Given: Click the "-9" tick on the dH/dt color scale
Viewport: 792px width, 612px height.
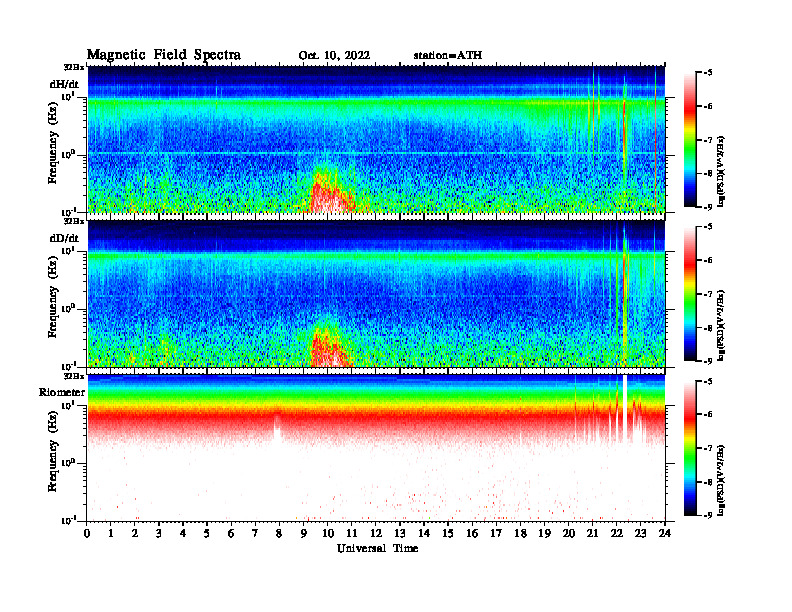Looking at the screenshot, I should (x=707, y=206).
